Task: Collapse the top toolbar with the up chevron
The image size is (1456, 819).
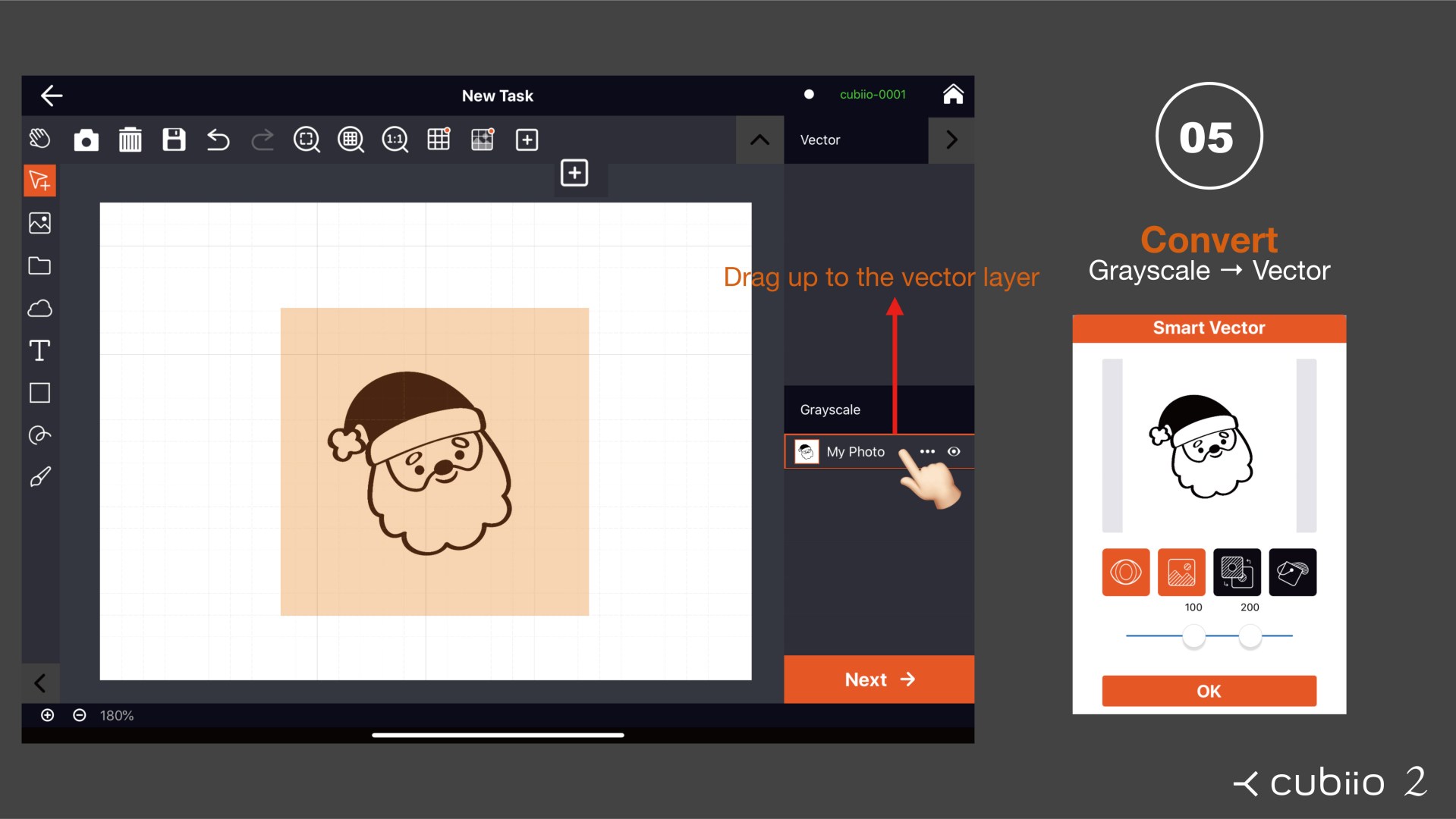Action: click(759, 140)
